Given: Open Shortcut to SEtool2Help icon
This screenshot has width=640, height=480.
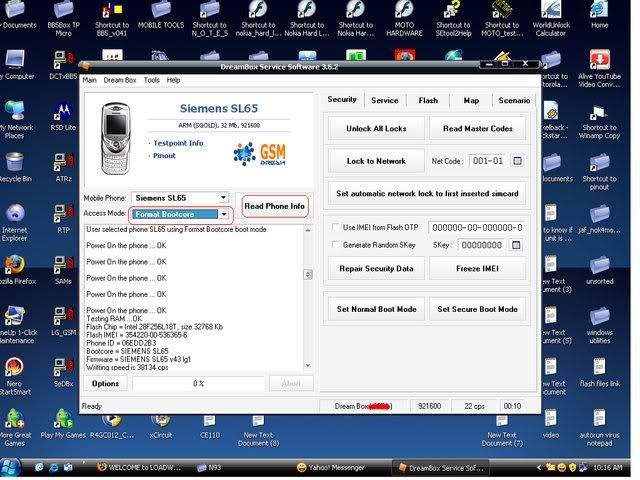Looking at the screenshot, I should [x=453, y=18].
